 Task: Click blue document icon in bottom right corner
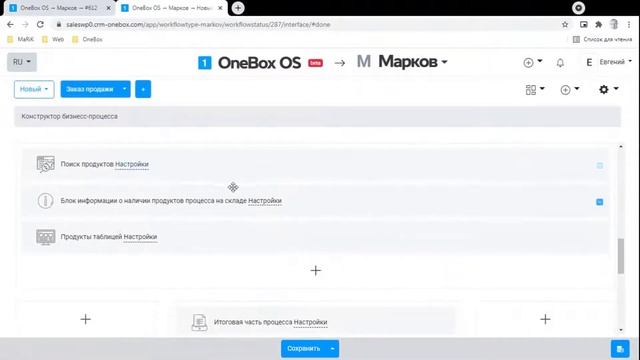point(620,349)
